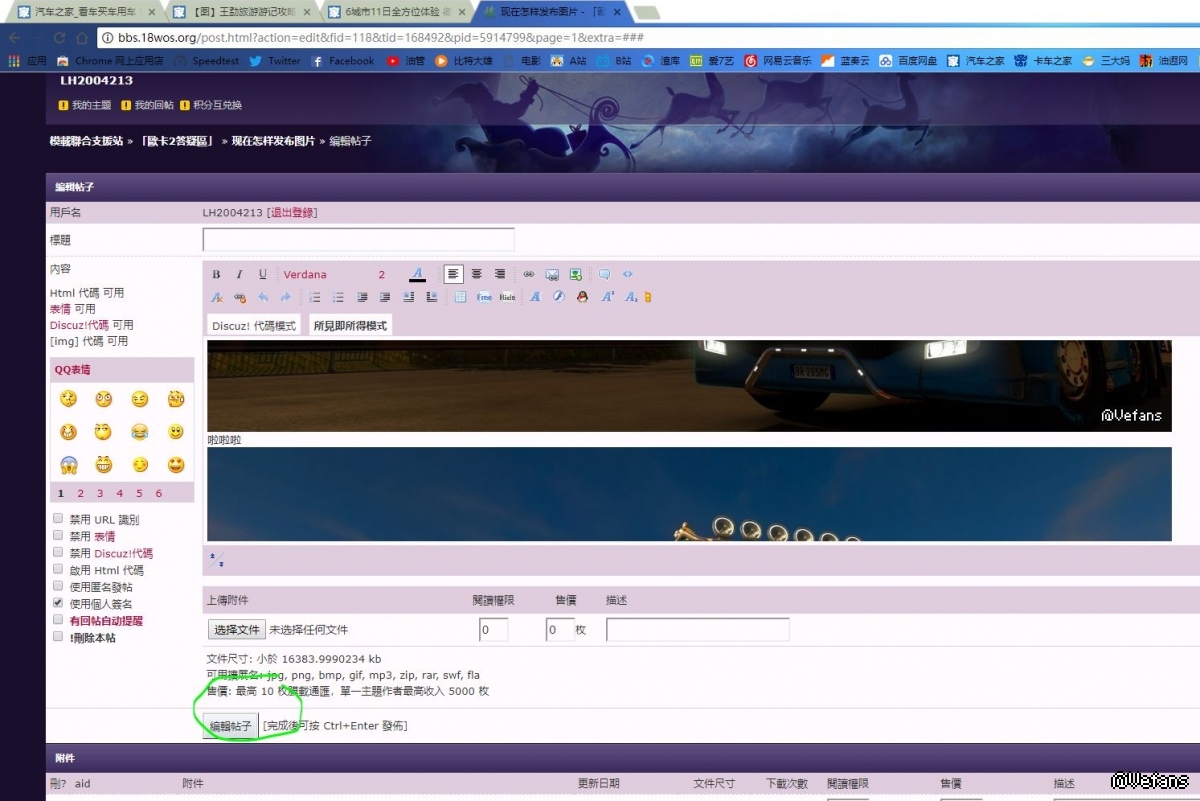The width and height of the screenshot is (1200, 801).
Task: Open the font color picker
Action: point(418,275)
